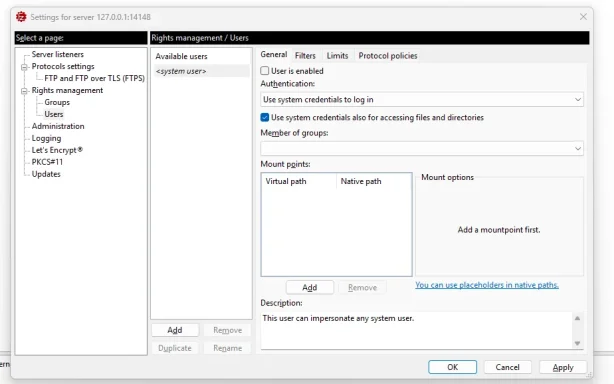The width and height of the screenshot is (614, 384).
Task: Click the Rename user button
Action: (x=228, y=348)
